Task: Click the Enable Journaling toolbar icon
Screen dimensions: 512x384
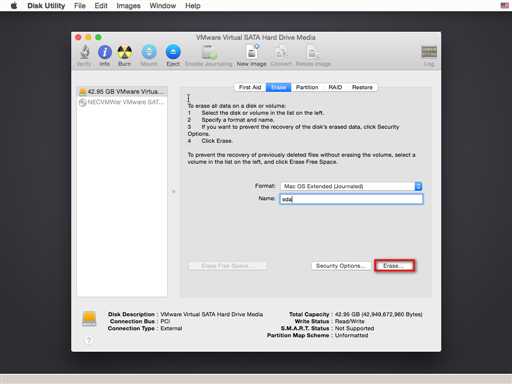Action: pyautogui.click(x=209, y=55)
